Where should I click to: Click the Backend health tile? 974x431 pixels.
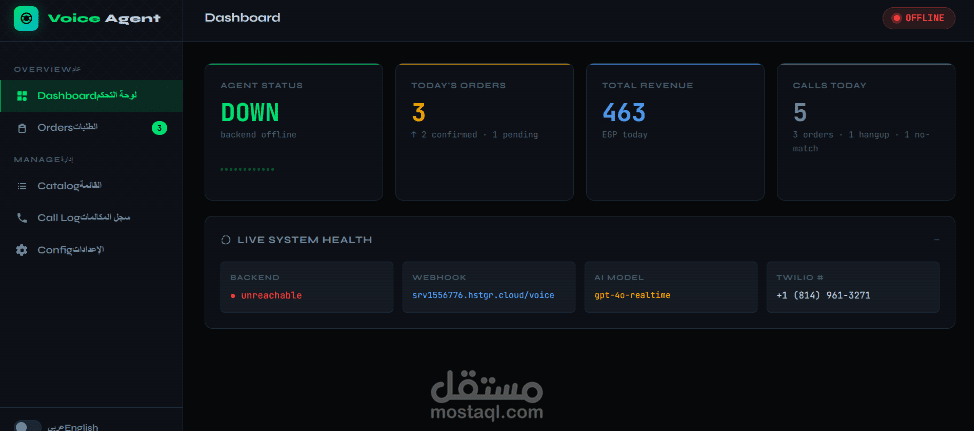click(307, 287)
